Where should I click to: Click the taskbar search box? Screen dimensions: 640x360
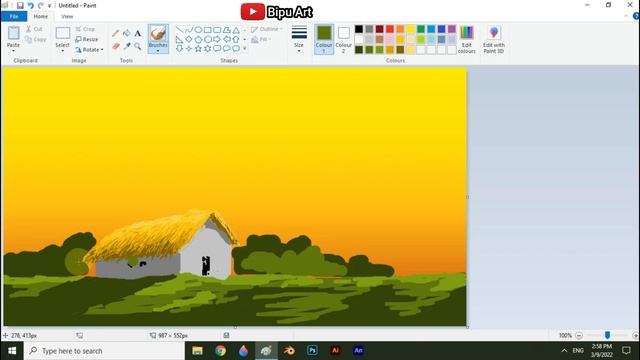pos(104,351)
